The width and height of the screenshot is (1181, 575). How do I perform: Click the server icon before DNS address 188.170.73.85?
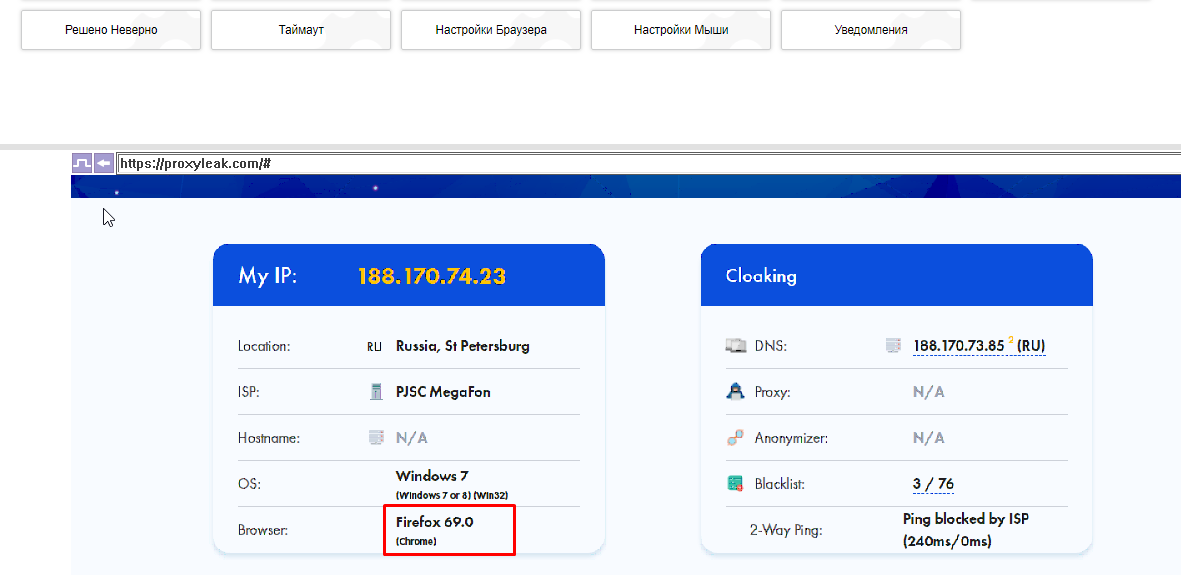[x=893, y=346]
